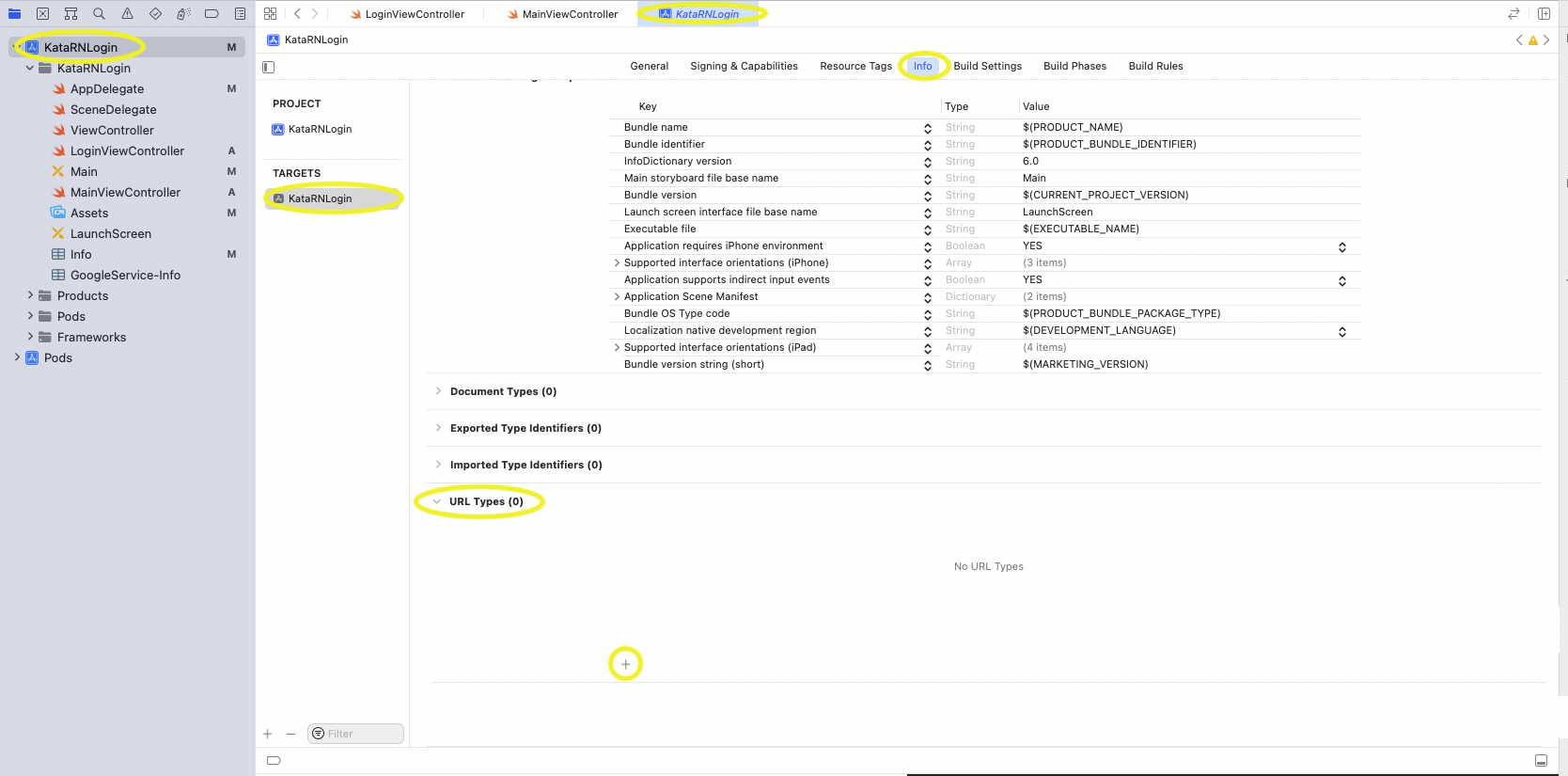Jump to the next issue
This screenshot has width=1568, height=776.
[x=1546, y=40]
